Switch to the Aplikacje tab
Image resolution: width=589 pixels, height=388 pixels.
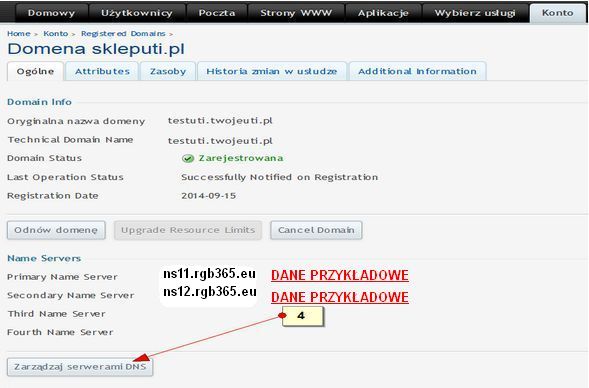coord(383,13)
